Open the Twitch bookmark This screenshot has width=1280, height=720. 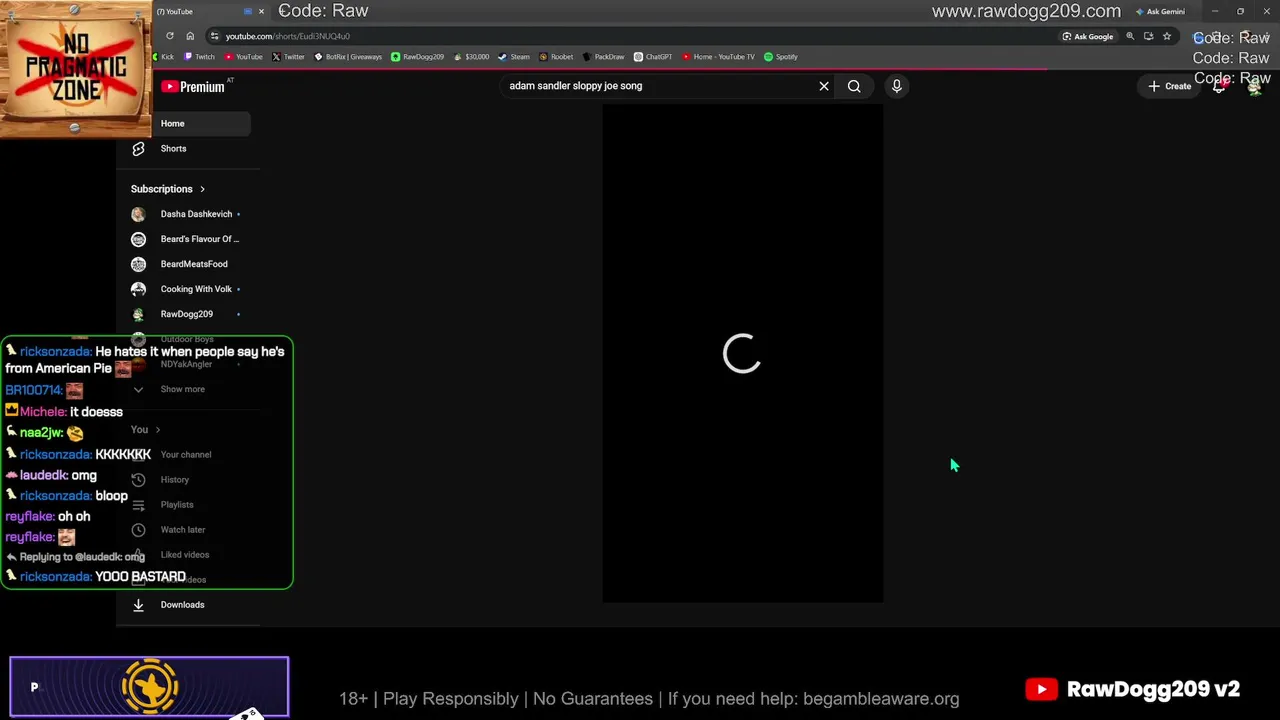click(198, 57)
